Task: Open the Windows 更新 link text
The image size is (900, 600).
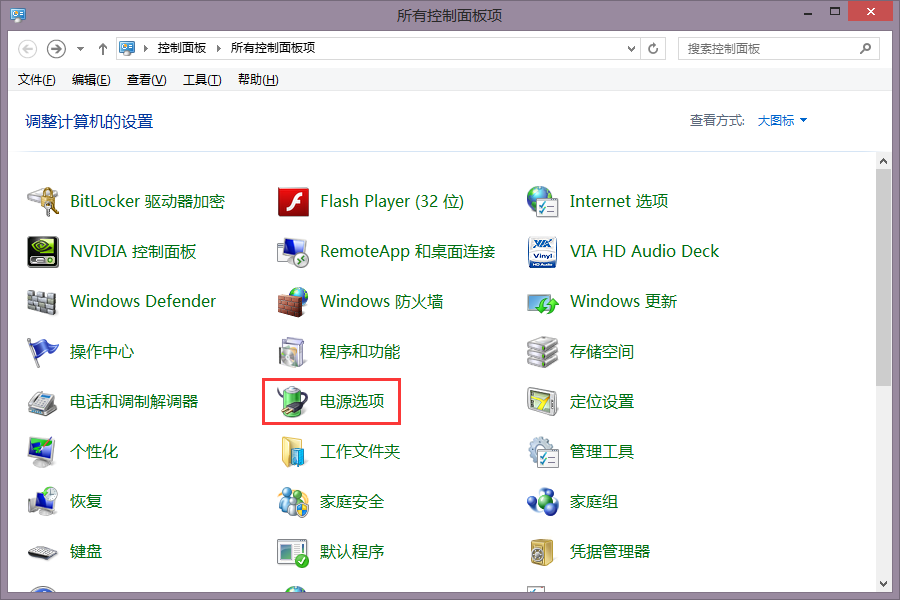Action: coord(623,301)
